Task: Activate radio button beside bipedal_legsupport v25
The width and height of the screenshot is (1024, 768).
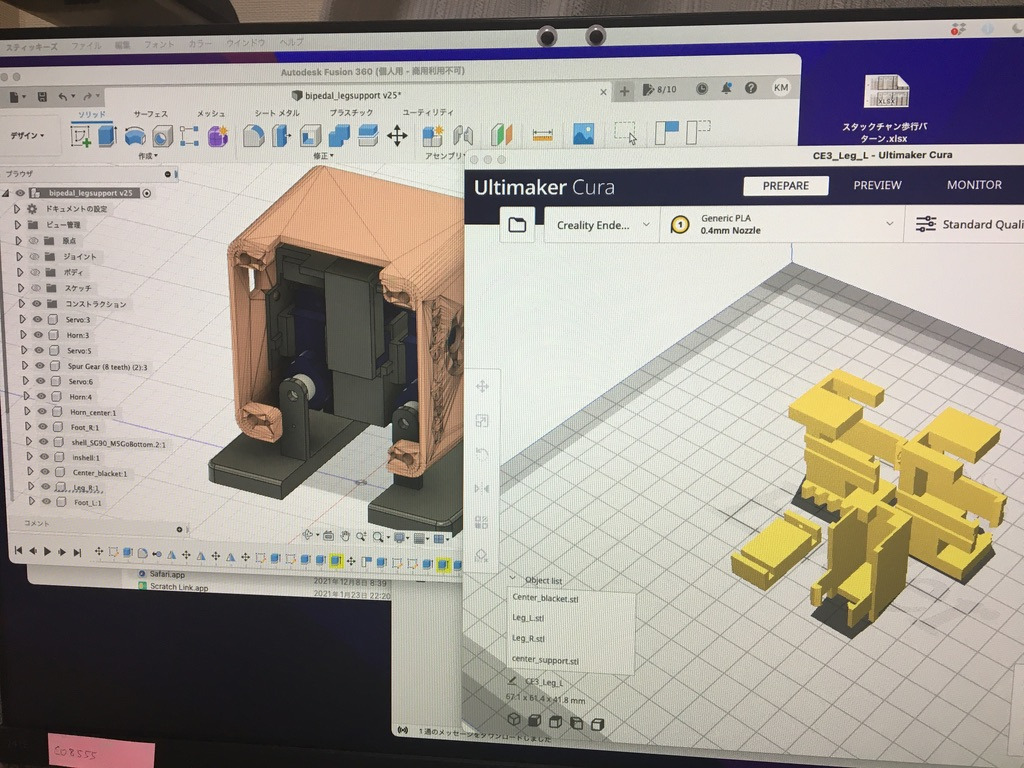Action: pos(147,193)
